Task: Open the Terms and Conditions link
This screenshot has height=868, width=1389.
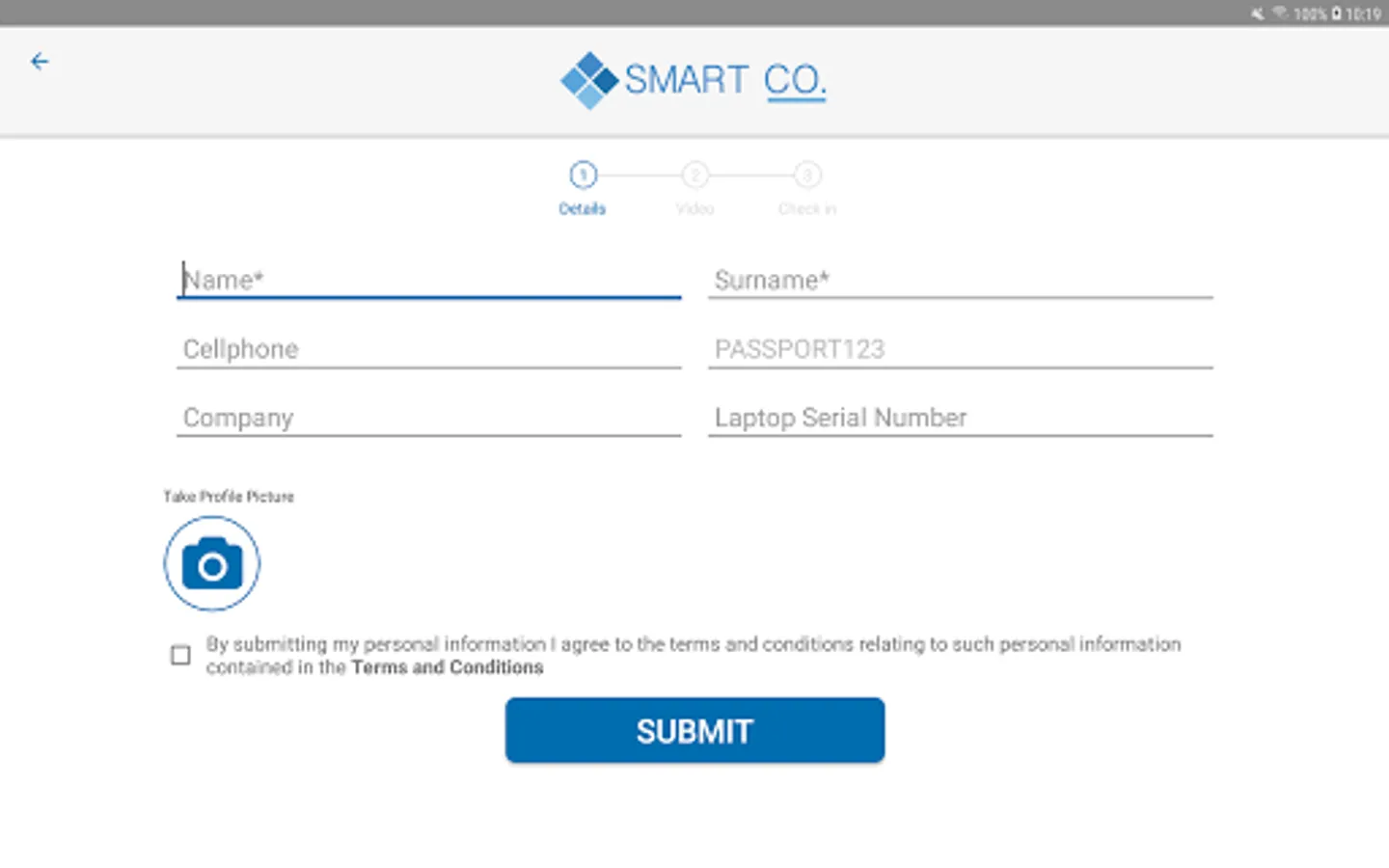Action: coord(447,666)
